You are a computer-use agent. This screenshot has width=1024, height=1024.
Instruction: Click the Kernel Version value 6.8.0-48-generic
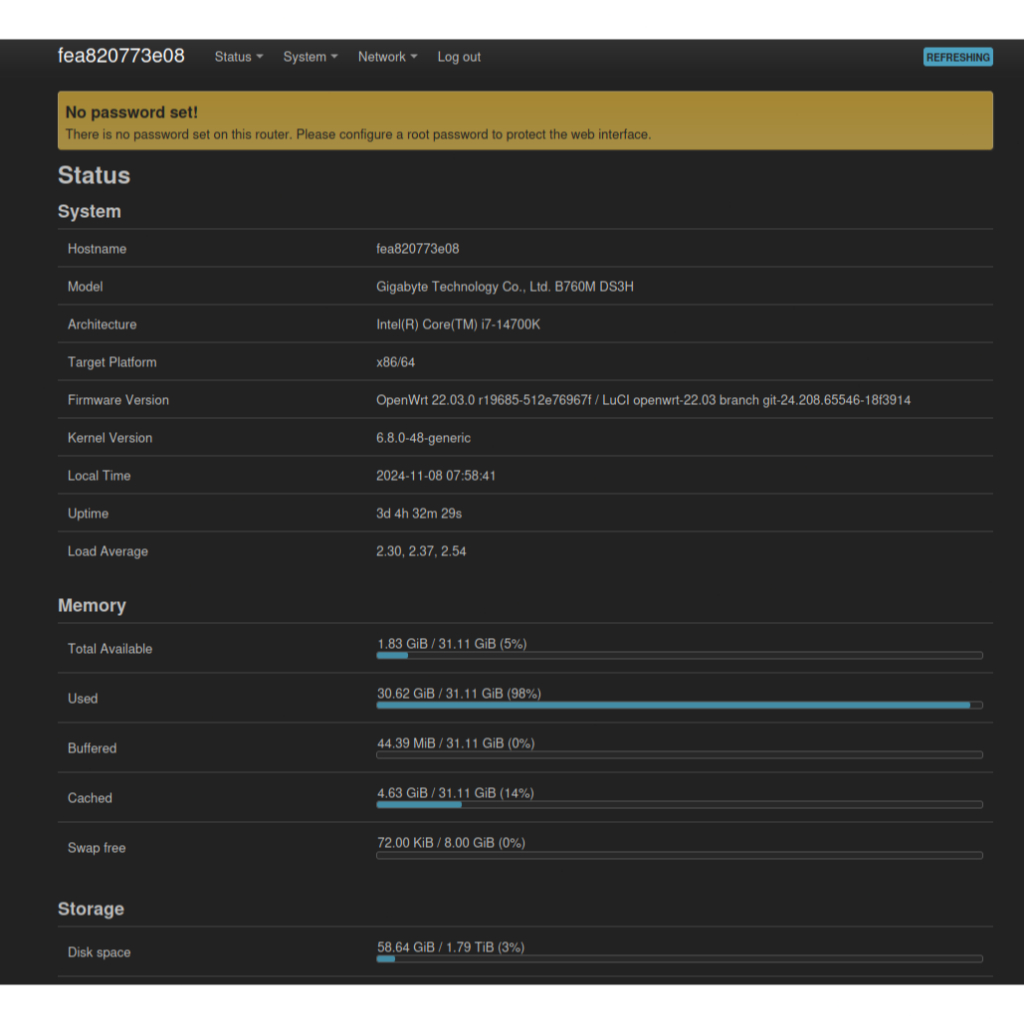(423, 438)
